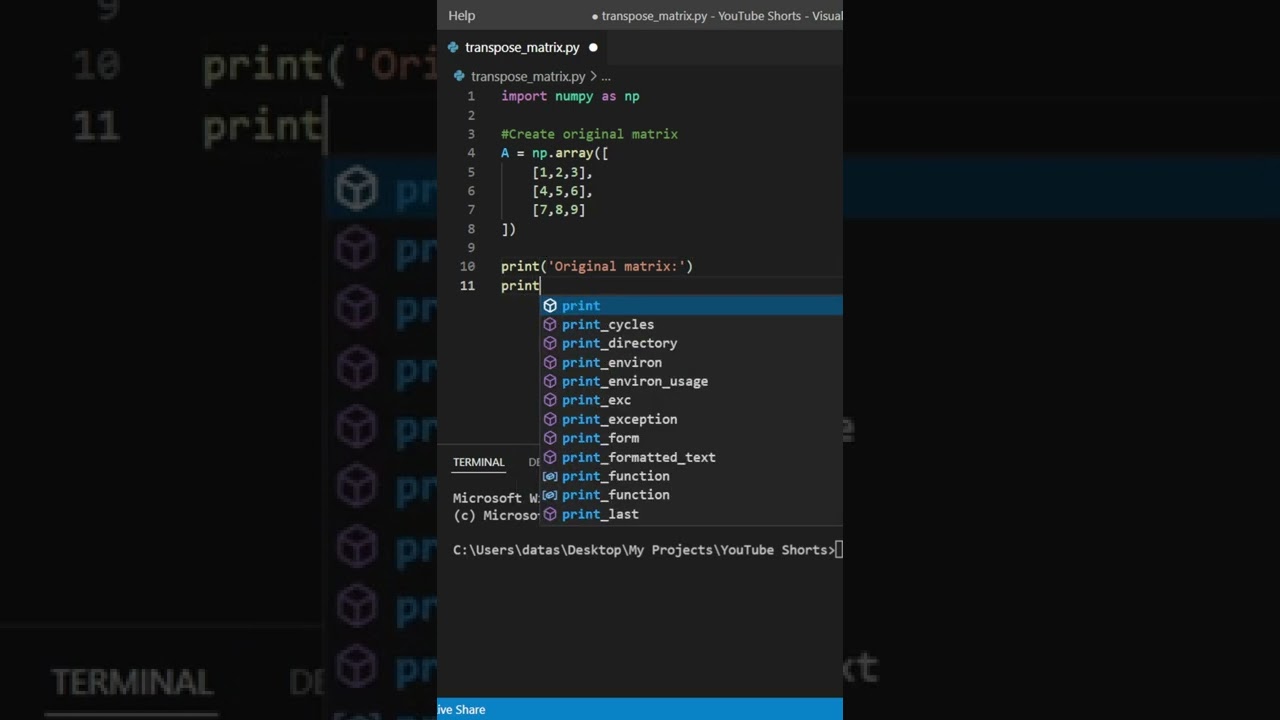Click the unsaved dot on transpose_matrix.py tab
1280x720 pixels.
click(593, 47)
